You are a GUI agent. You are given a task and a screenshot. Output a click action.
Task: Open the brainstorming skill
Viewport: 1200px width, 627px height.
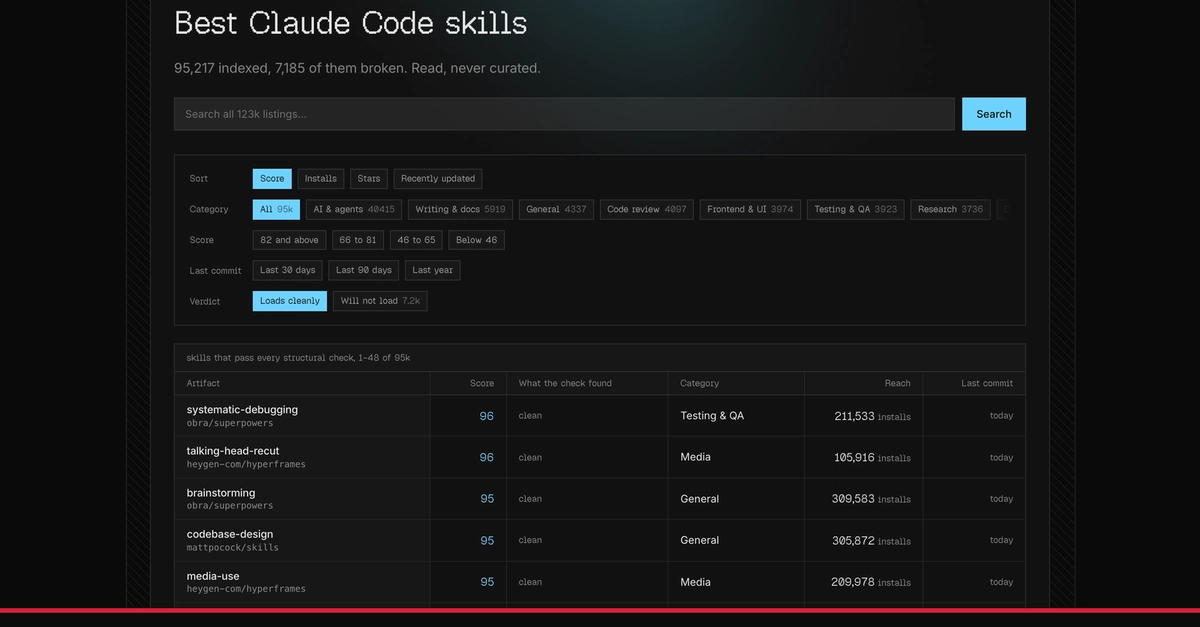221,493
